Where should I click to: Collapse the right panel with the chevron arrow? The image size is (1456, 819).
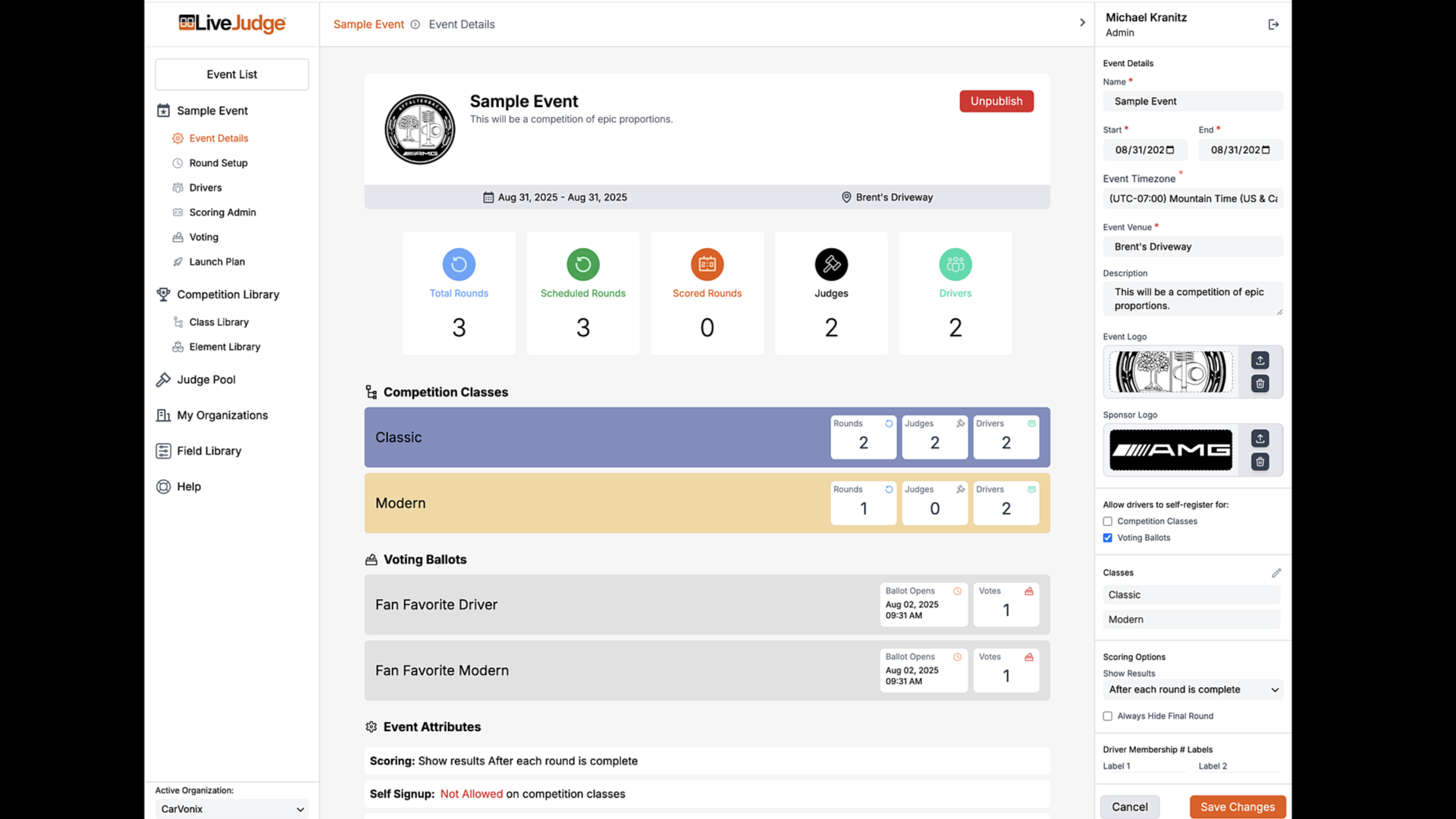point(1082,23)
